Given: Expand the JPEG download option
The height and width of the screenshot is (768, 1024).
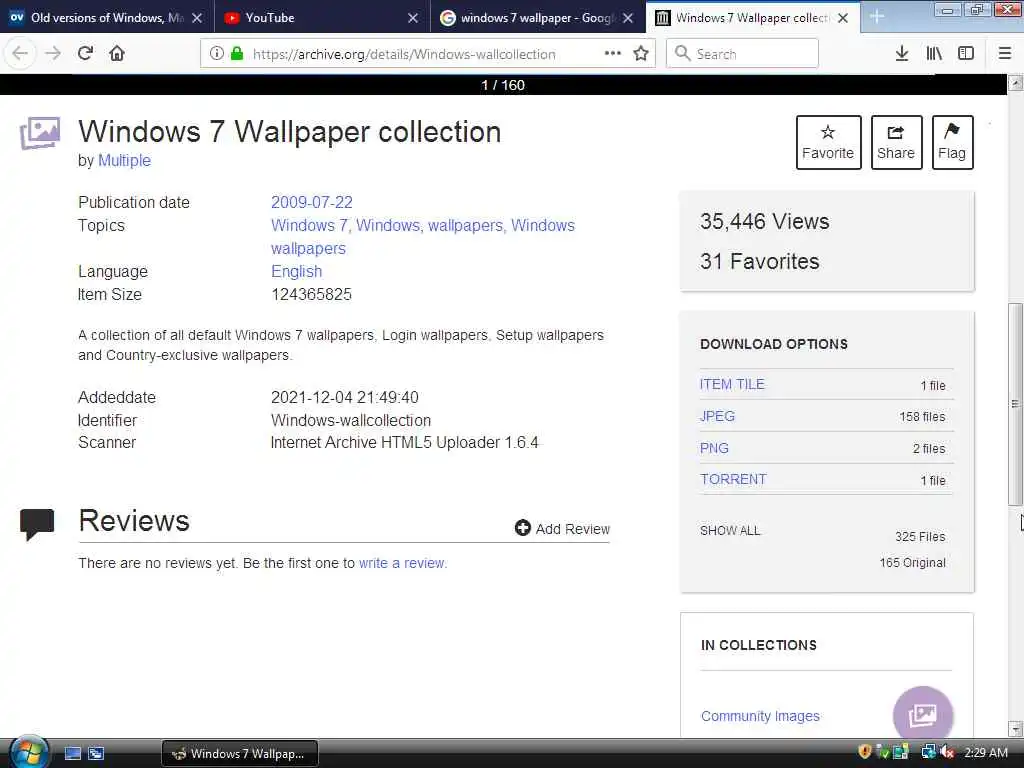Looking at the screenshot, I should [x=717, y=416].
